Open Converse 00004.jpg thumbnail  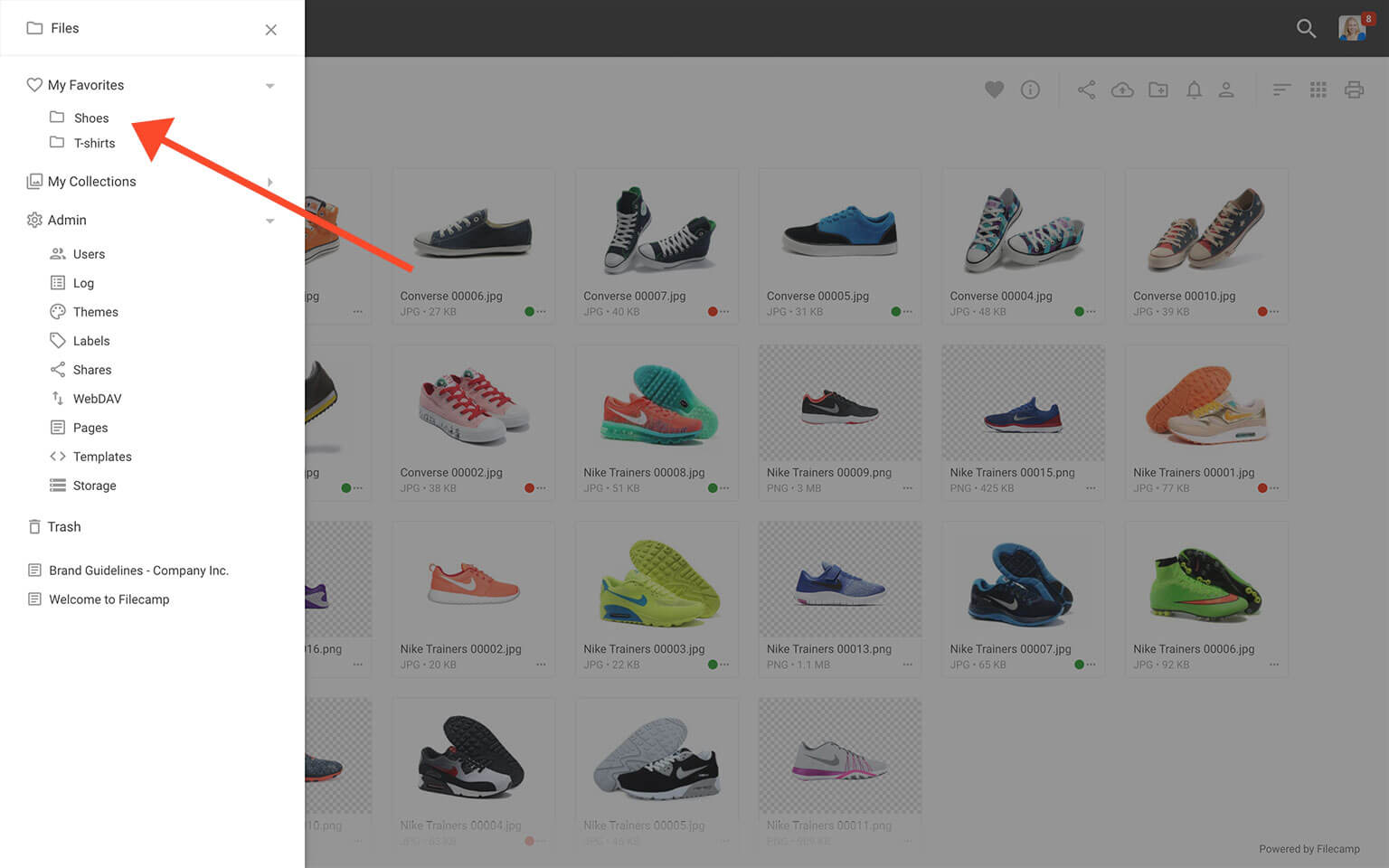[x=1024, y=226]
